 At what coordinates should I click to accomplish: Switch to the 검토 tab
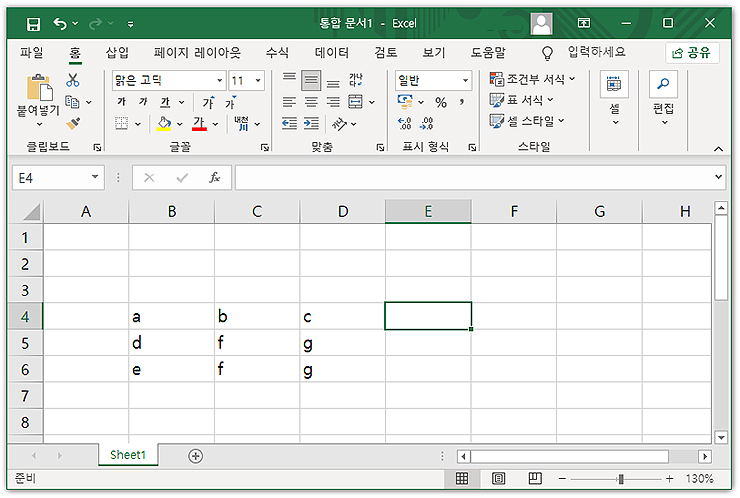tap(386, 52)
